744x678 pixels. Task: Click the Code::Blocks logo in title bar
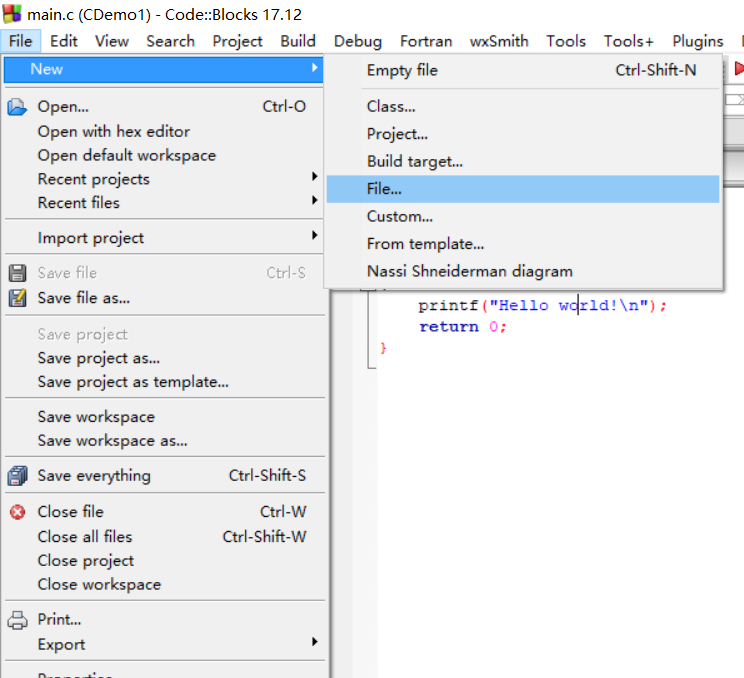pyautogui.click(x=12, y=14)
